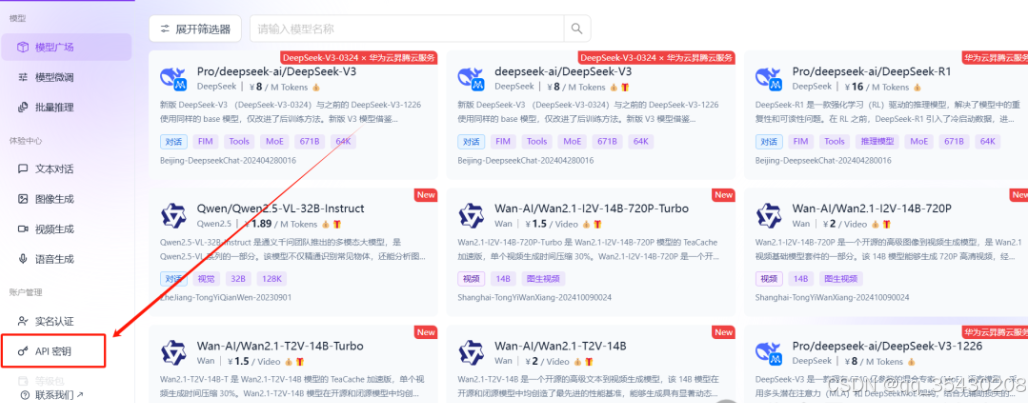1030x403 pixels.
Task: Open Pro/deepseek-ai/DeepSeek-V3-1226 model title
Action: point(887,346)
